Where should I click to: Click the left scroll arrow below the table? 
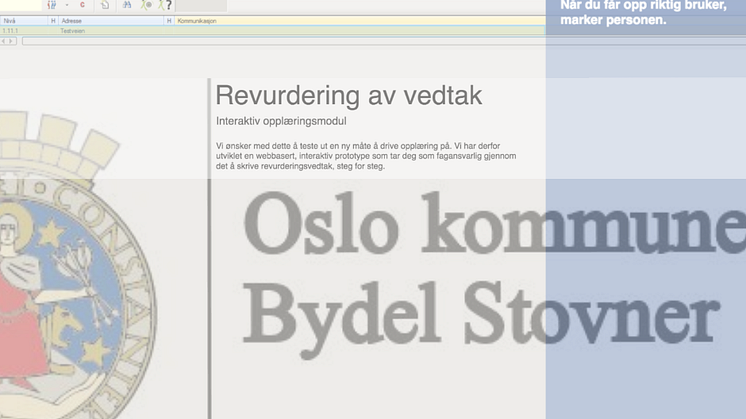point(4,41)
